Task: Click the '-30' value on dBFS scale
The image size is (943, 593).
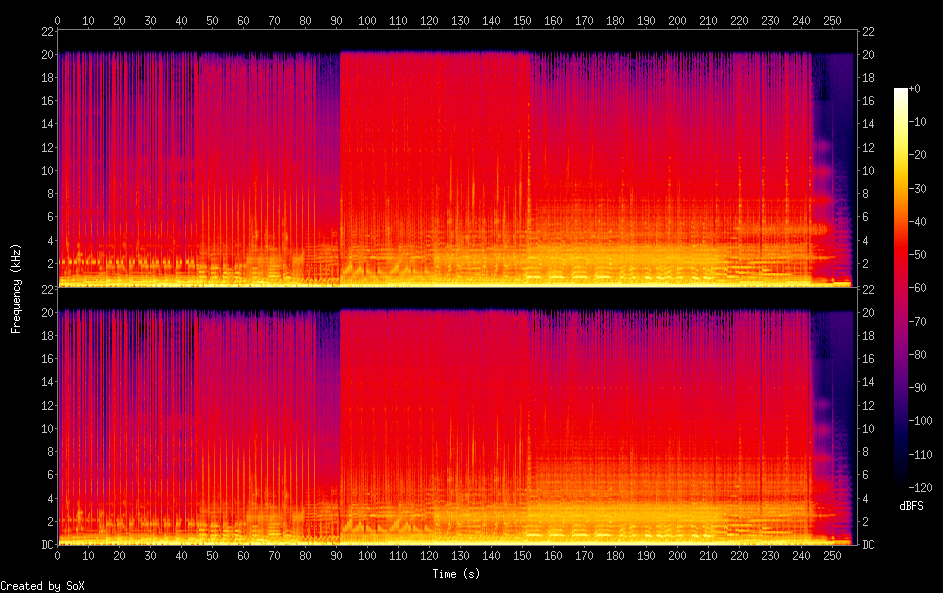Action: pos(917,188)
